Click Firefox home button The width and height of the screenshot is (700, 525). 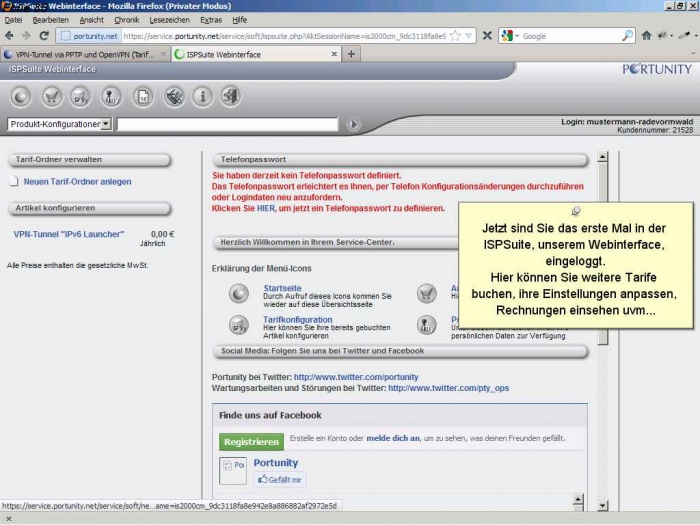point(646,36)
